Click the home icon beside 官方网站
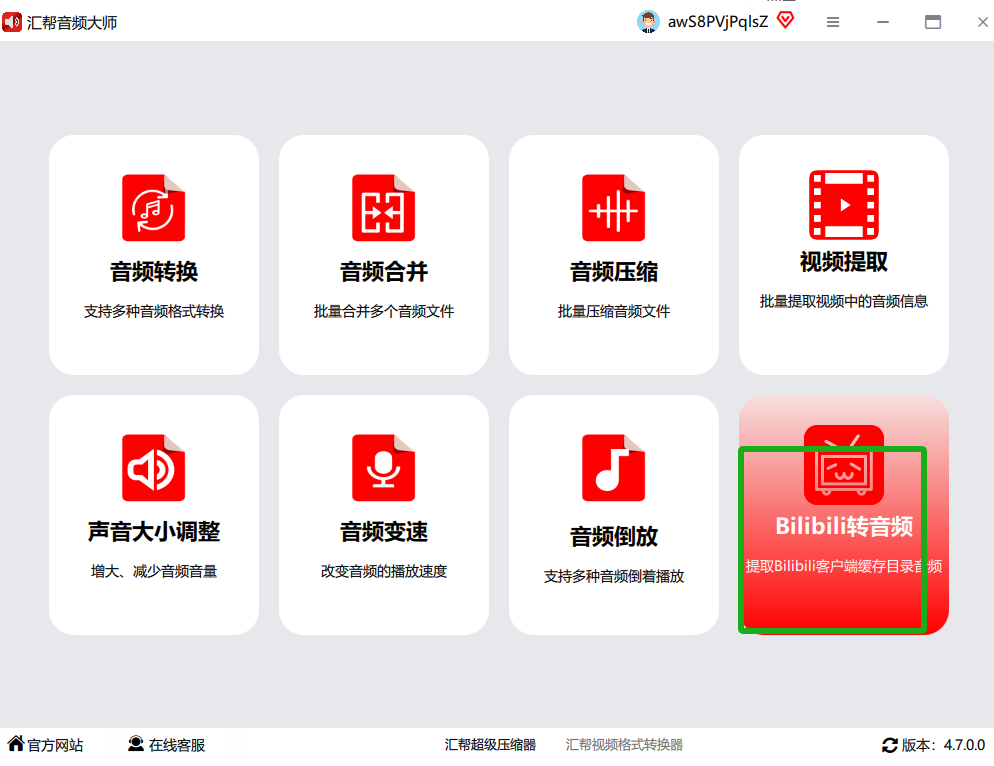Viewport: 994px width, 766px height. [x=16, y=743]
